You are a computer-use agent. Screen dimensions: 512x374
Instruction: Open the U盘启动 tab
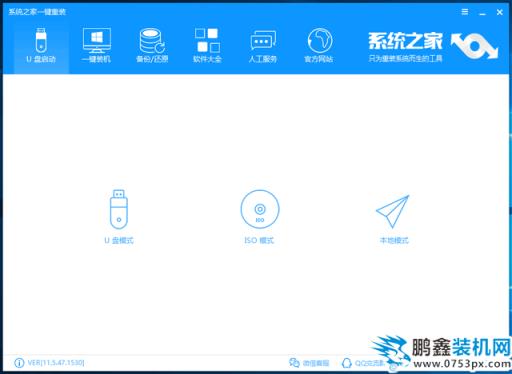coord(41,46)
